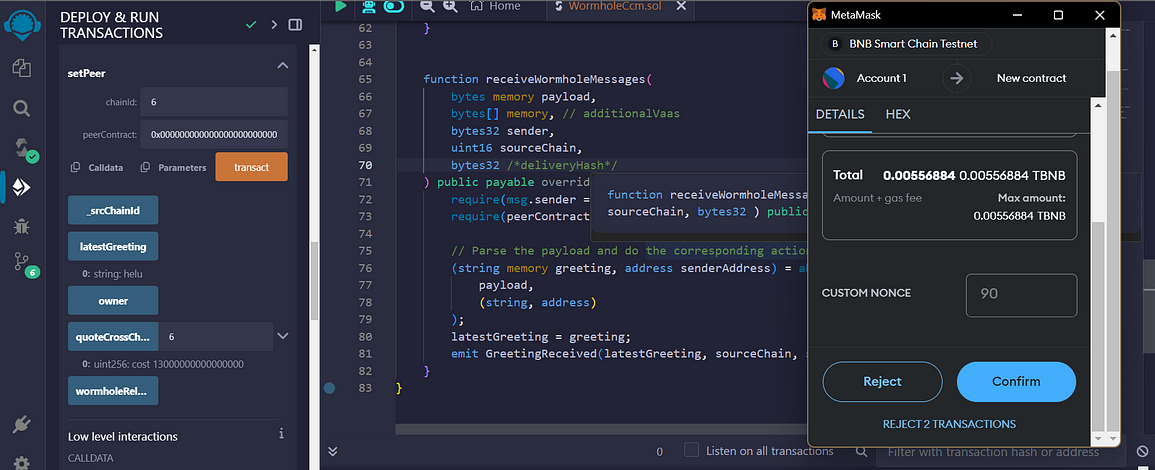The height and width of the screenshot is (470, 1155).
Task: Collapse the setPeer function panel
Action: tap(282, 66)
